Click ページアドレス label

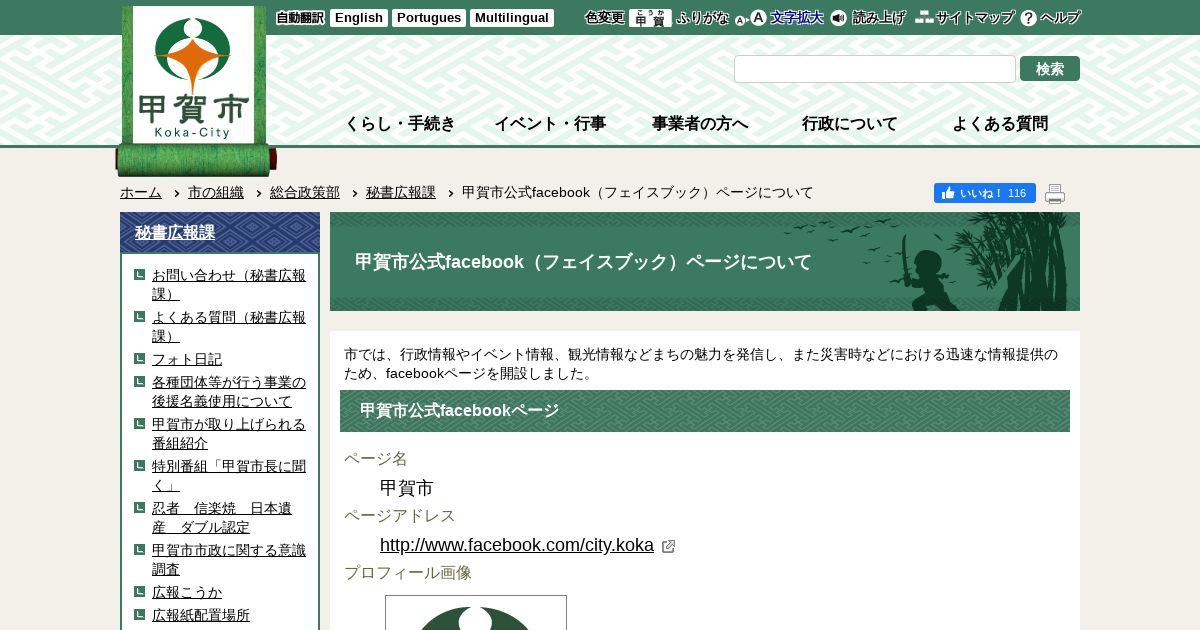pyautogui.click(x=400, y=516)
